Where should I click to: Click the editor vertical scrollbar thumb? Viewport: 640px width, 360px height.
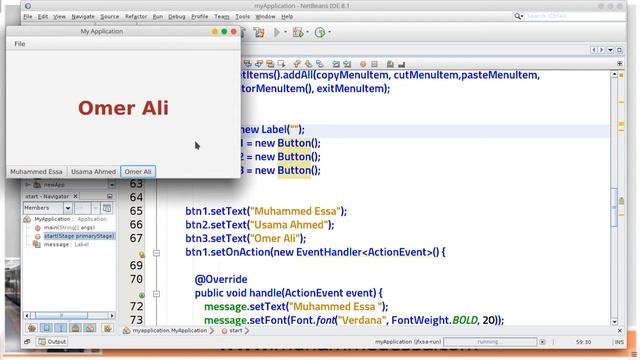click(614, 207)
